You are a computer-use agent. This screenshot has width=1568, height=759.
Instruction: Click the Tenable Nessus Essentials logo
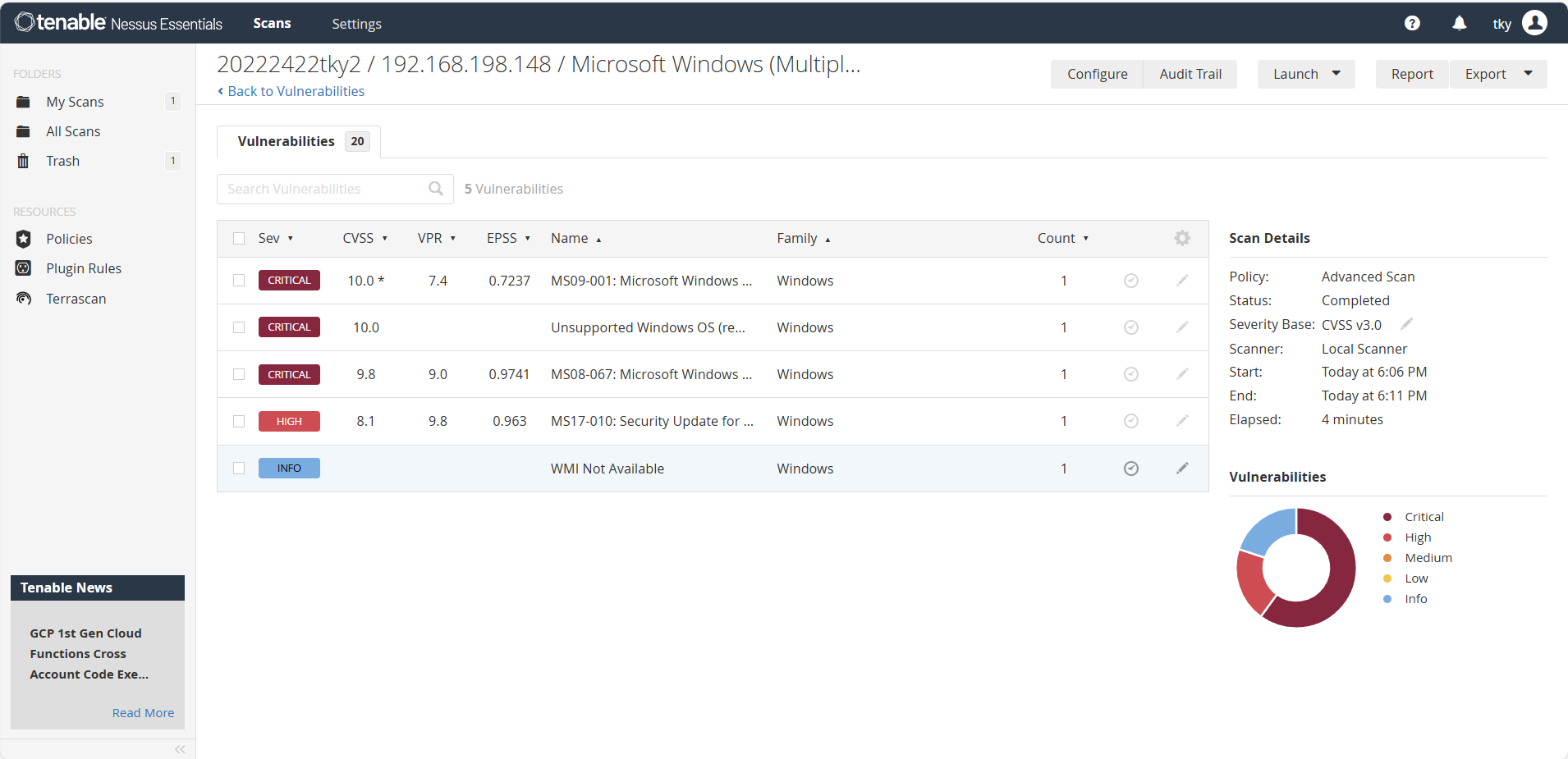point(118,23)
